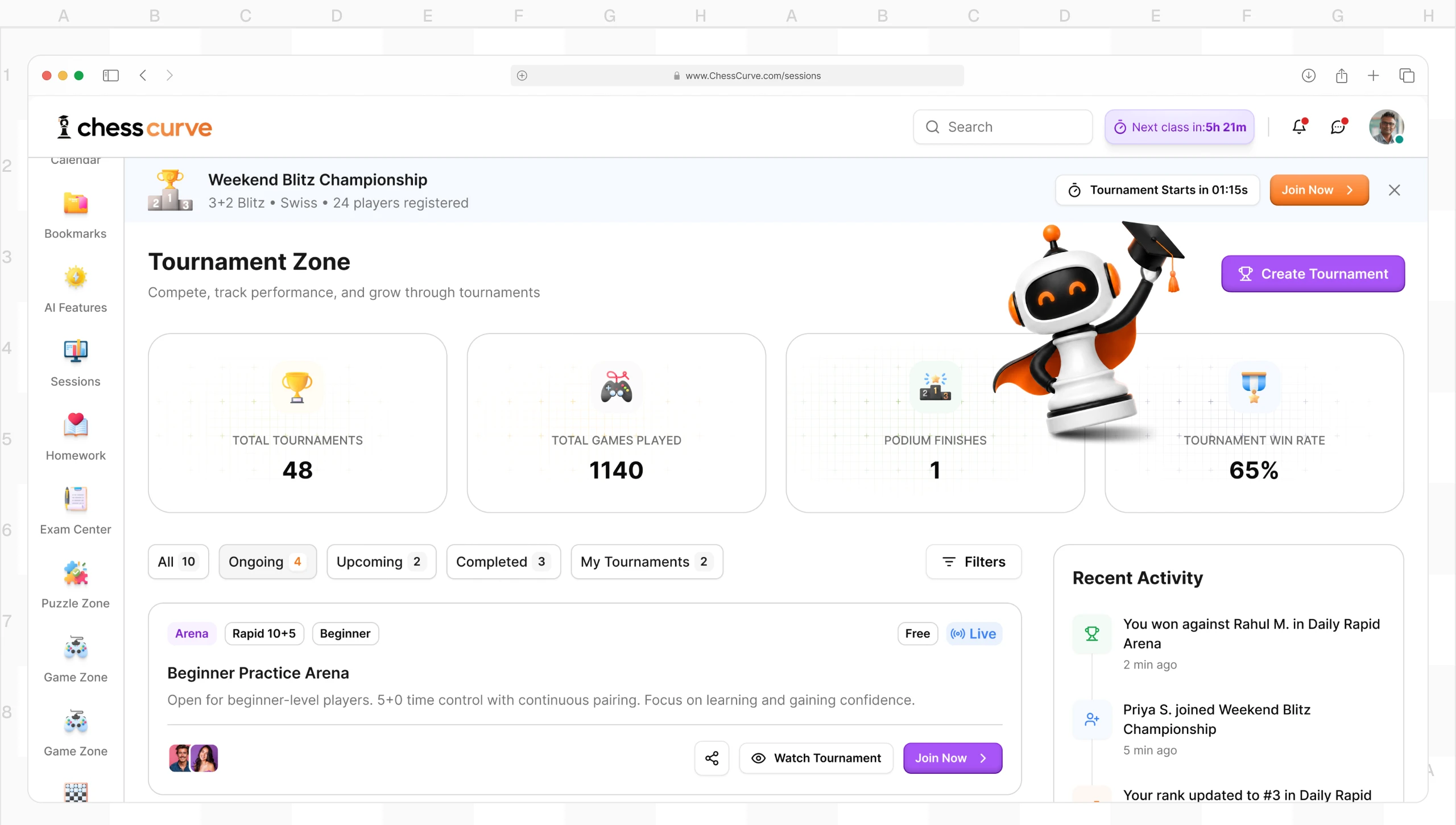Screen dimensions: 1456x825
Task: Click the Rapid 10+5 tag
Action: (264, 633)
